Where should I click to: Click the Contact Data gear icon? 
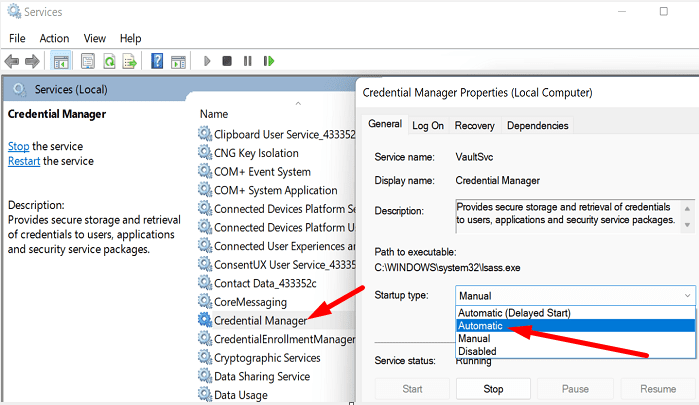tap(205, 283)
